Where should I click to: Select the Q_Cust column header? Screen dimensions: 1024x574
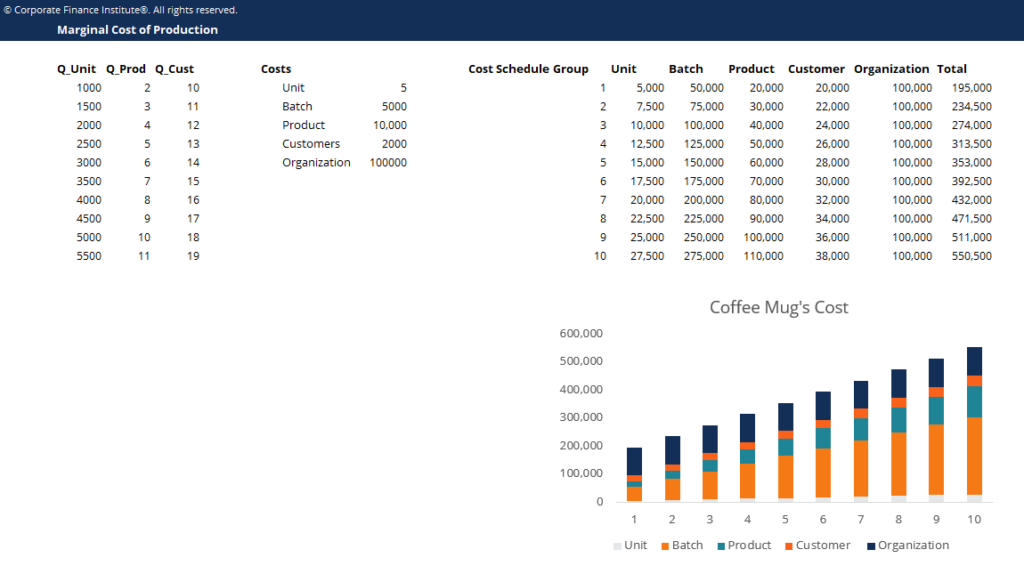(x=175, y=69)
